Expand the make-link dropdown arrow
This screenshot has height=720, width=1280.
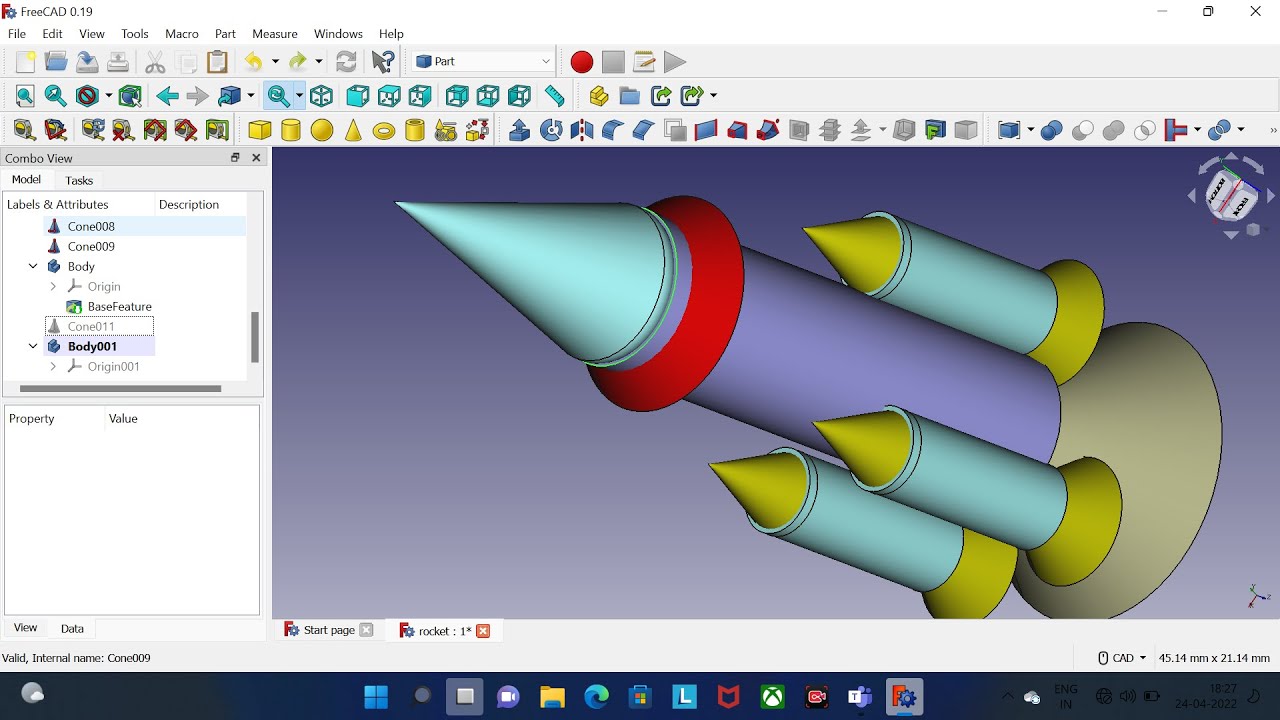[713, 96]
